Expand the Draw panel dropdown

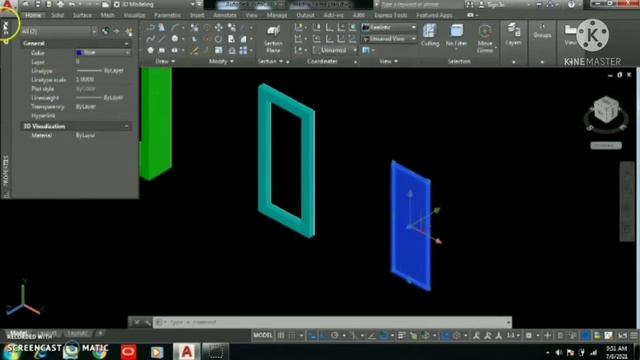165,61
